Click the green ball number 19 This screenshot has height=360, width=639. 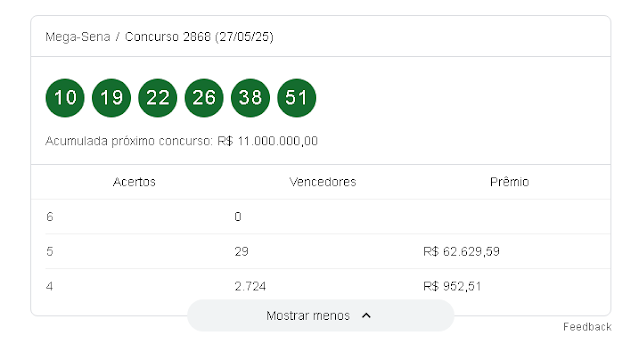111,98
